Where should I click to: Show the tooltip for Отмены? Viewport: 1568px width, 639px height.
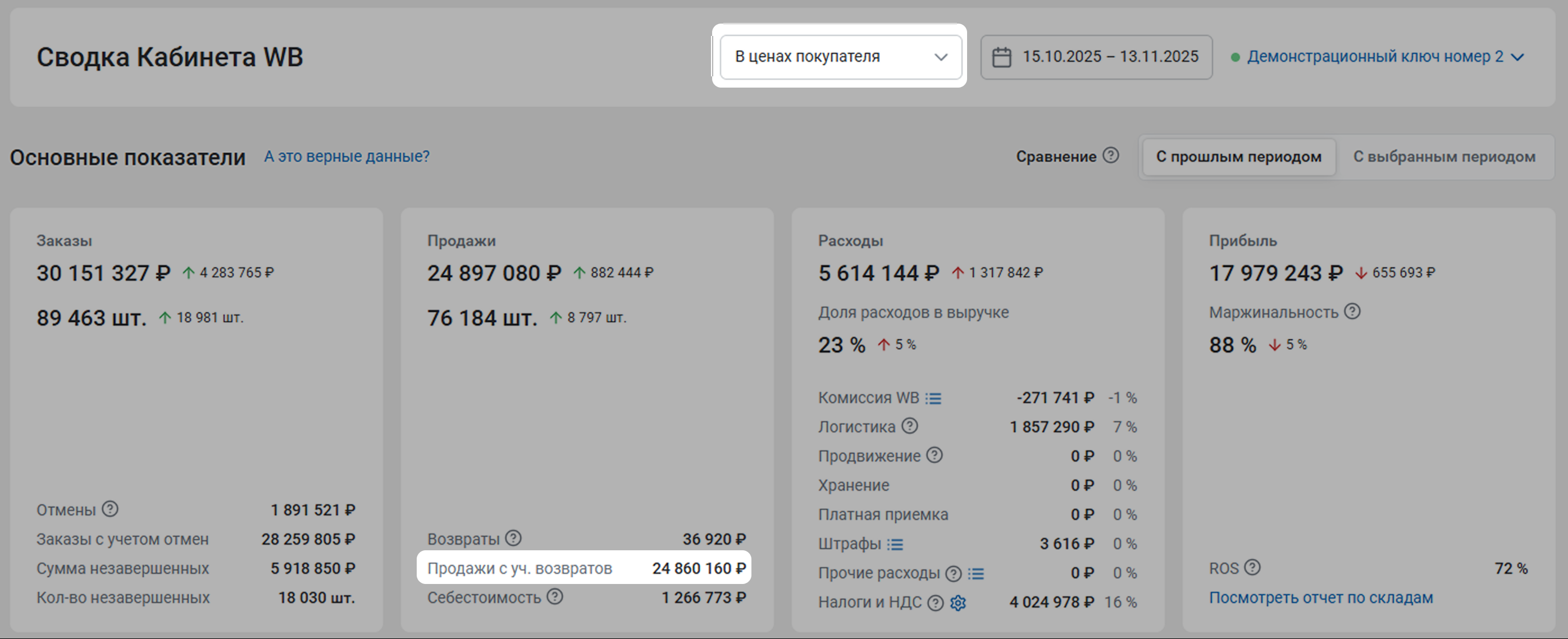(110, 509)
